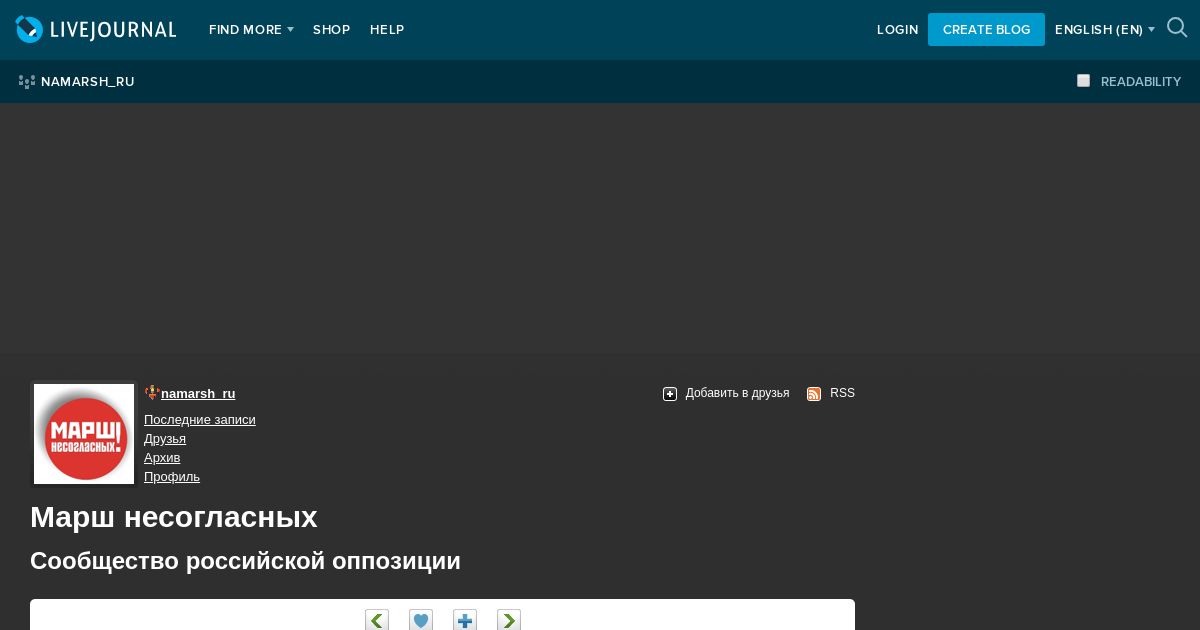Go to previous entry green arrow
This screenshot has width=1200, height=630.
[x=377, y=620]
